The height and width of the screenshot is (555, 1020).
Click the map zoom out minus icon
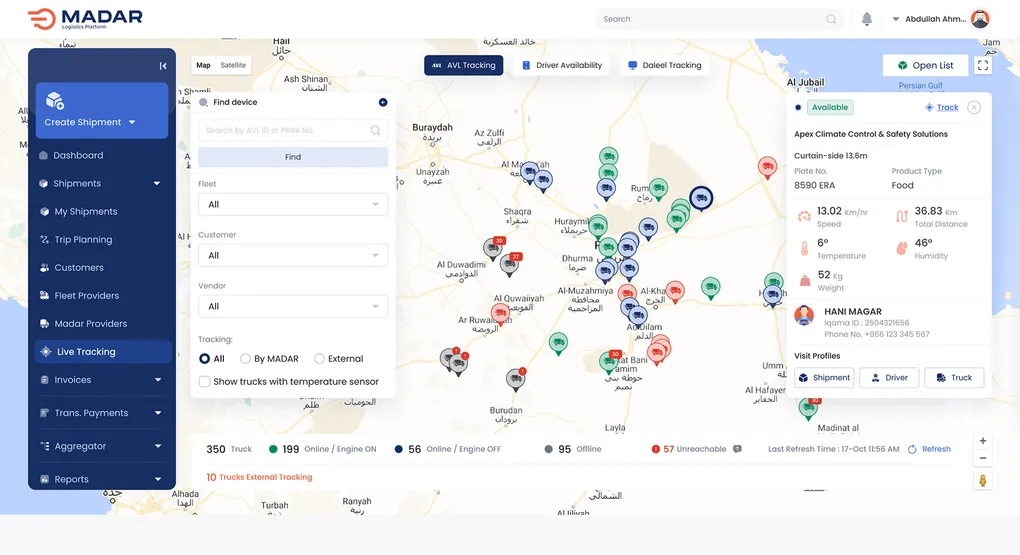[x=983, y=458]
